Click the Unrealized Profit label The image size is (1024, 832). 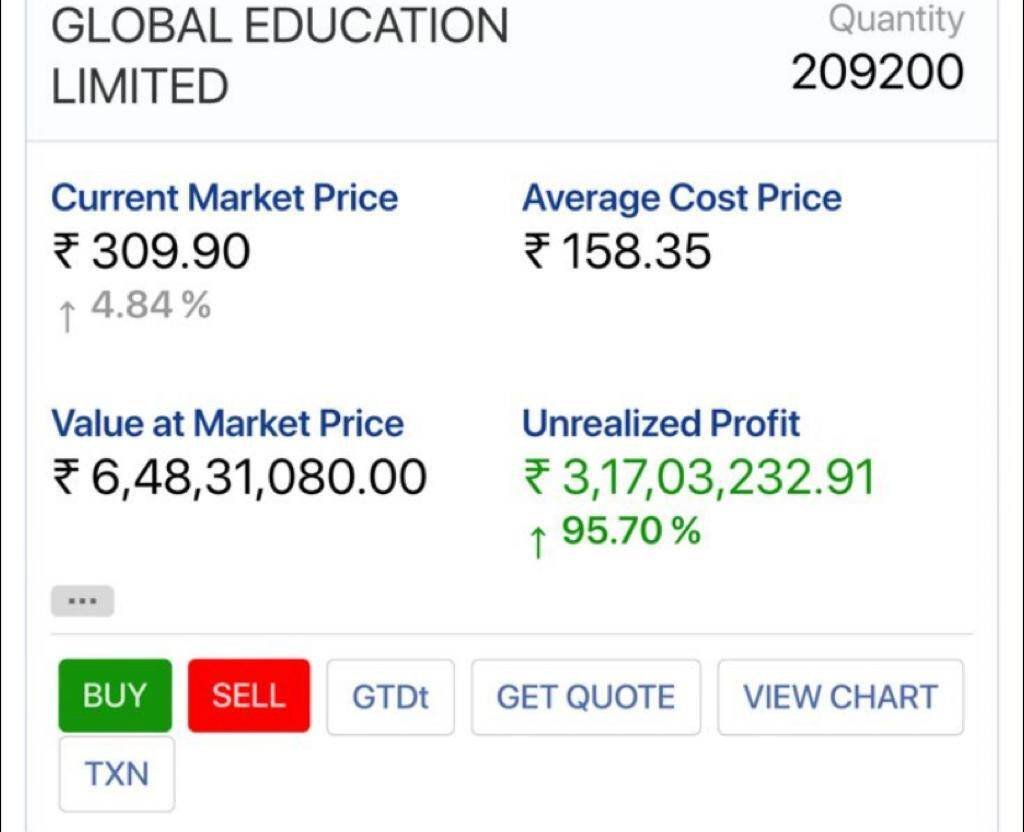point(660,423)
